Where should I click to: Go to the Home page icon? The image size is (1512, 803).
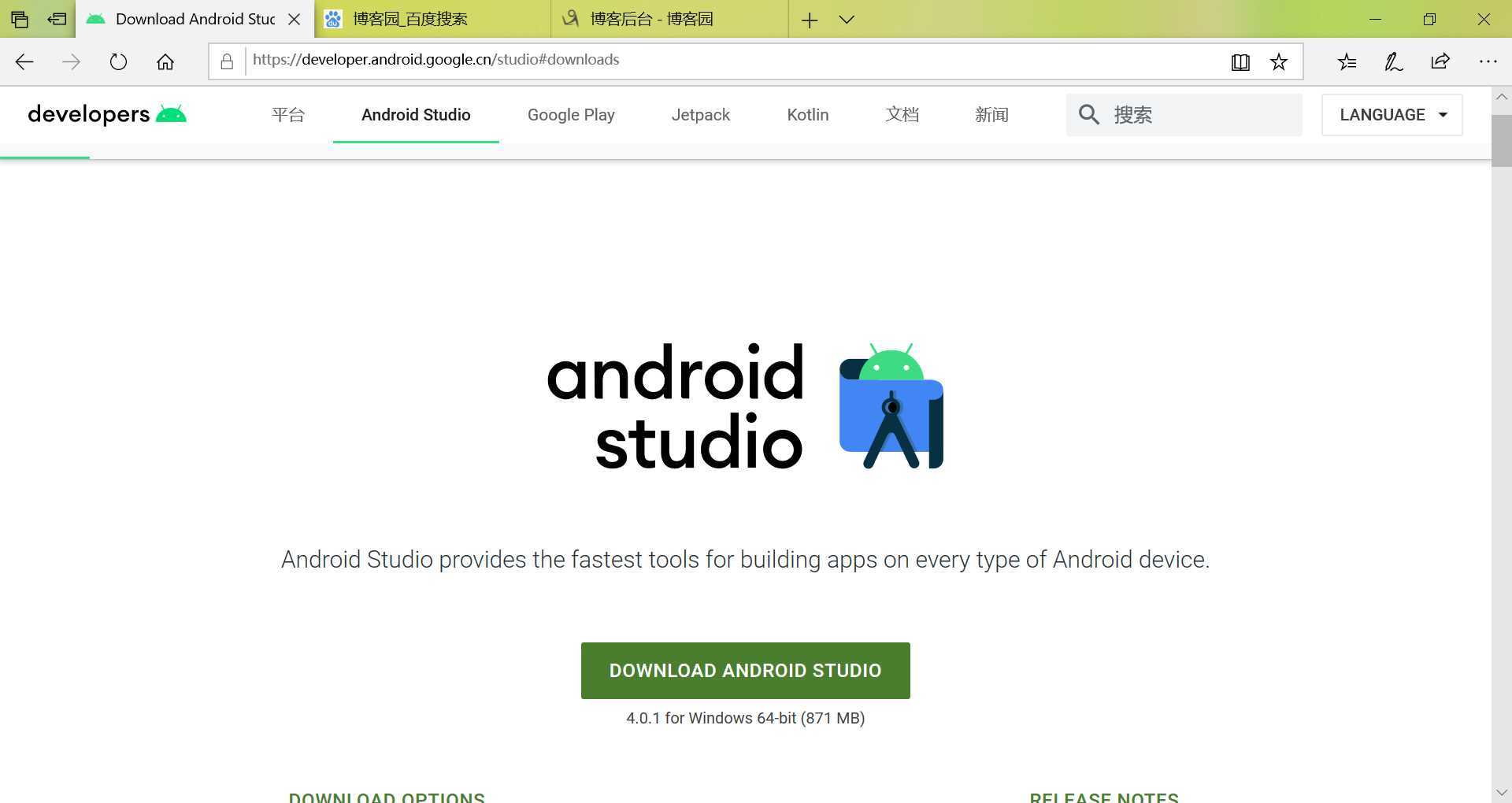pyautogui.click(x=165, y=62)
